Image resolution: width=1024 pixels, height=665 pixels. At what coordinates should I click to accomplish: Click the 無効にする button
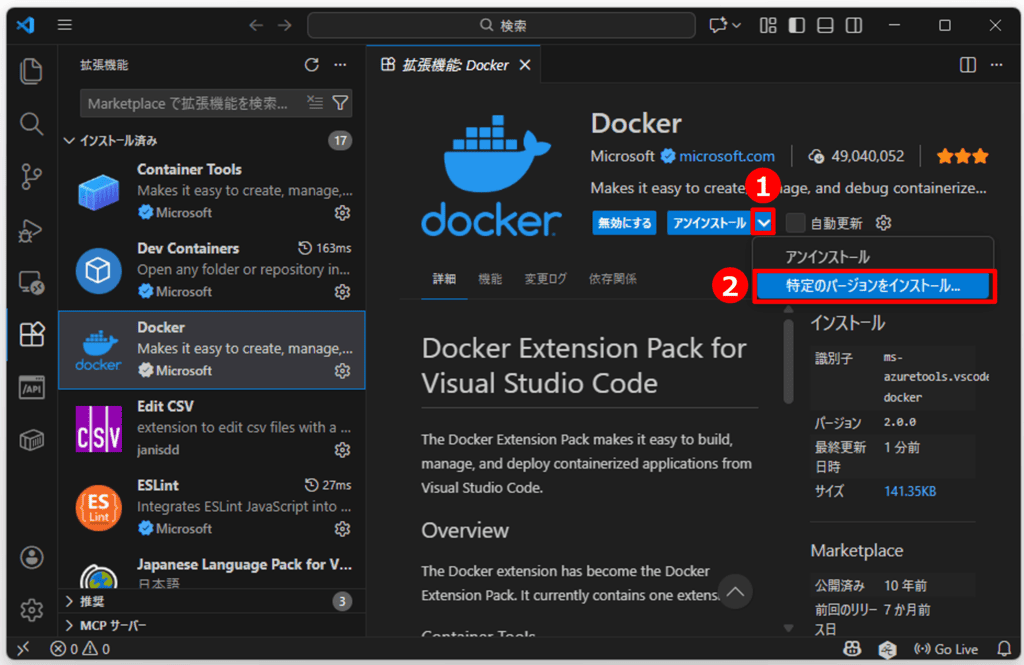[x=623, y=222]
